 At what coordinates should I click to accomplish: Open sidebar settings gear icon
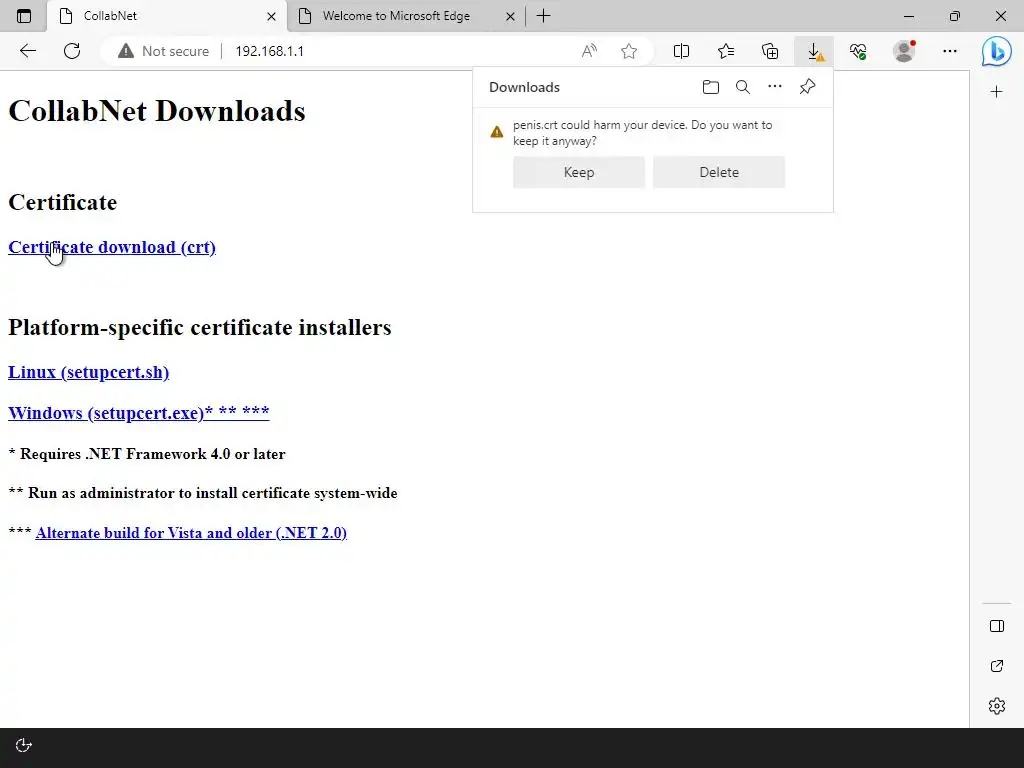pos(997,706)
